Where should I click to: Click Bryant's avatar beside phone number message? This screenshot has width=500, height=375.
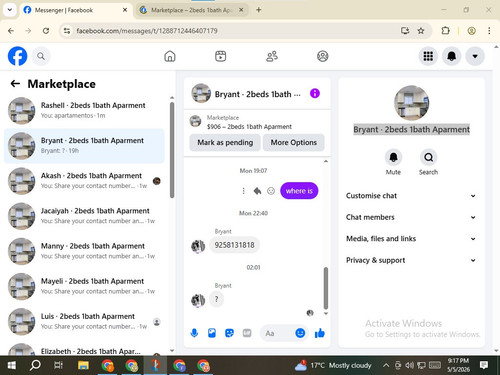click(x=198, y=246)
